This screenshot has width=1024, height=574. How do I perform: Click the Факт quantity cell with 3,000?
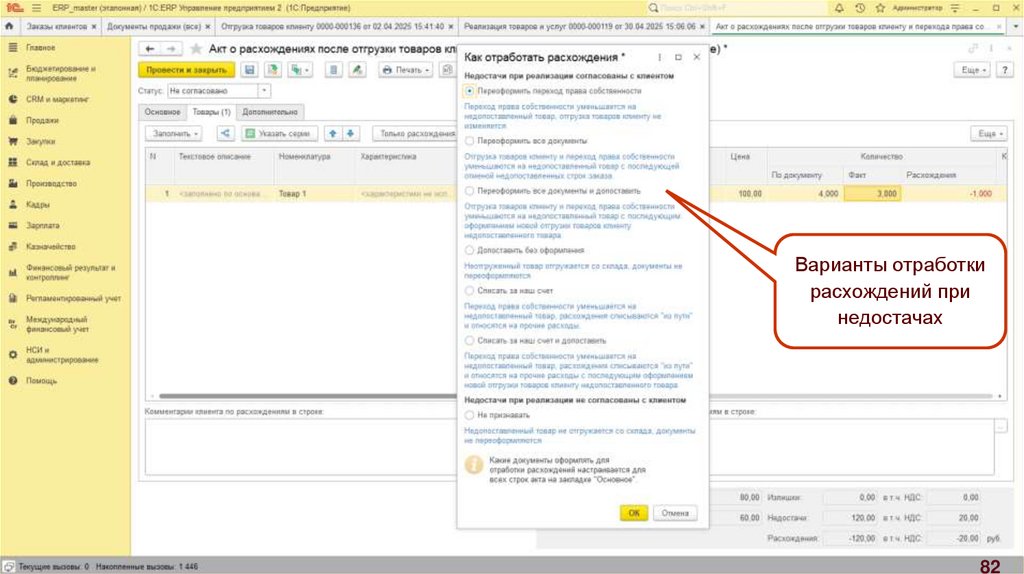[x=870, y=193]
